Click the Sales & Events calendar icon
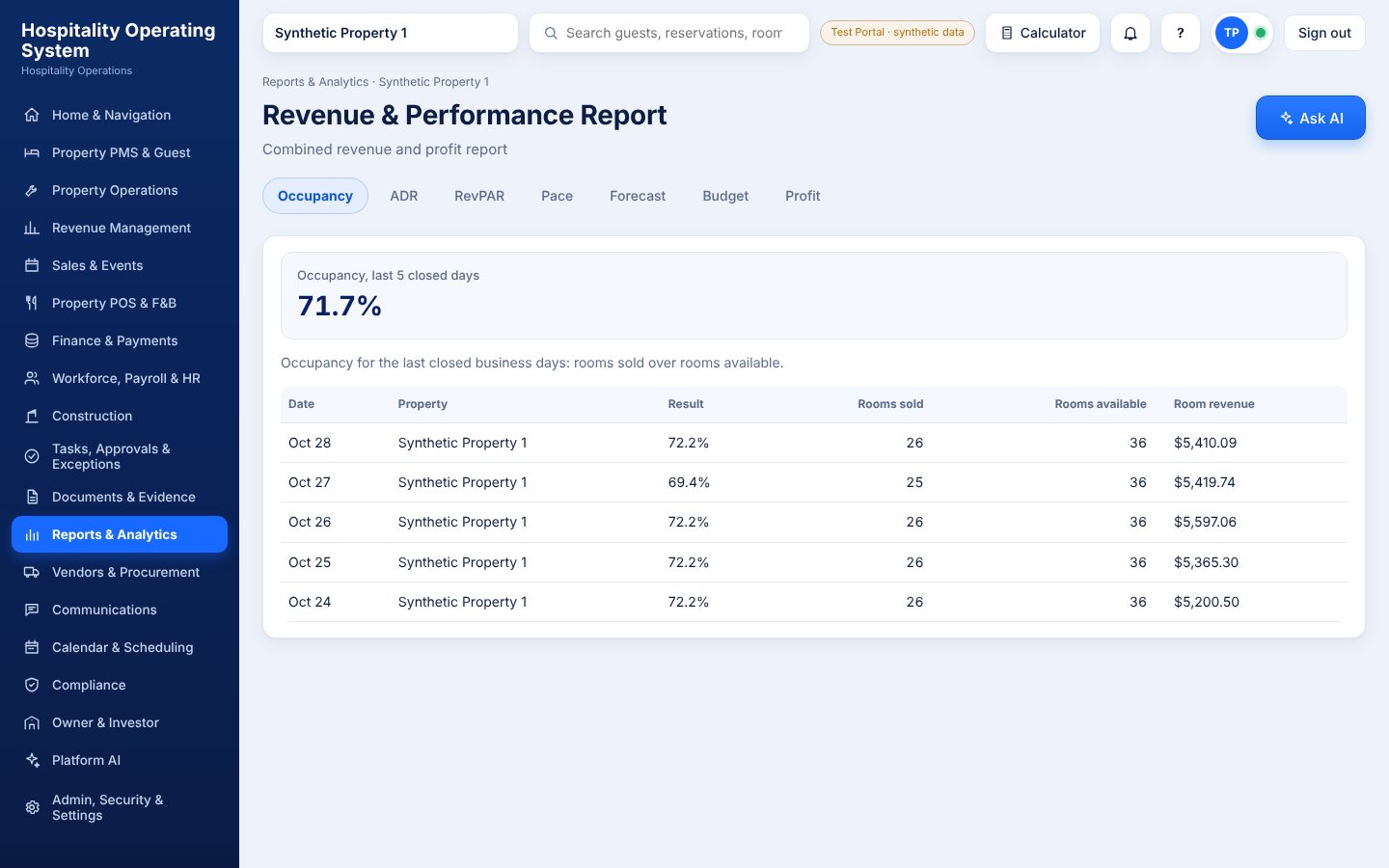 coord(32,265)
